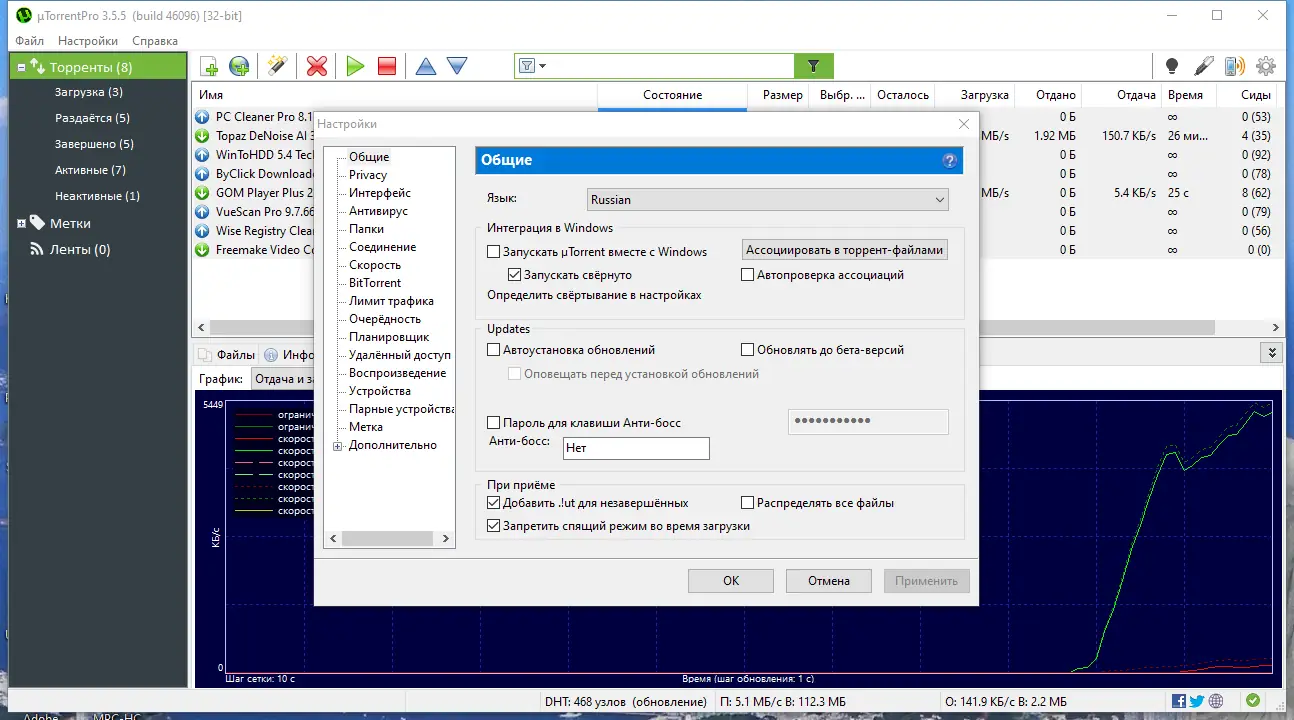The width and height of the screenshot is (1294, 720).
Task: Click the RSS icon beside Ленты
Action: (x=37, y=249)
